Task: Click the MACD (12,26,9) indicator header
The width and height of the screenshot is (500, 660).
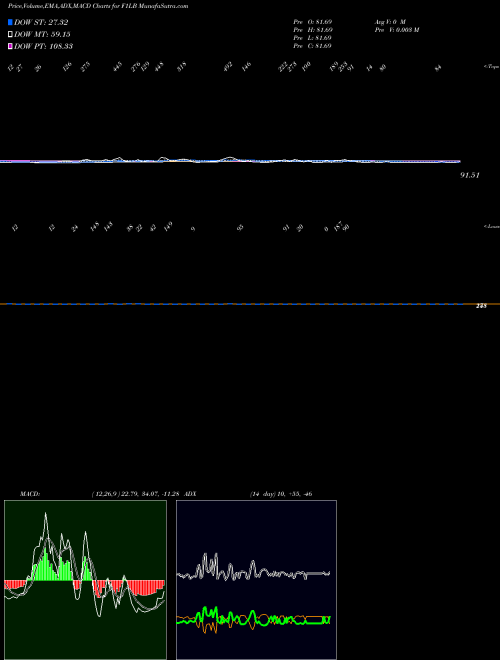Action: coord(100,494)
